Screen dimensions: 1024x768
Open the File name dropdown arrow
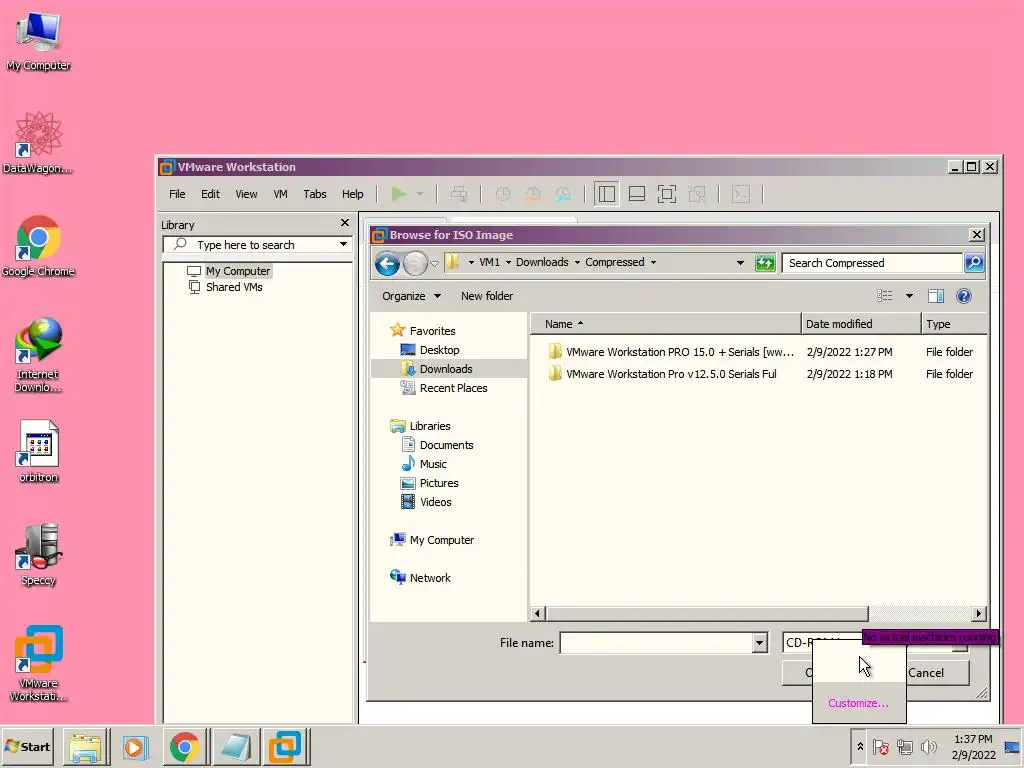coord(759,643)
